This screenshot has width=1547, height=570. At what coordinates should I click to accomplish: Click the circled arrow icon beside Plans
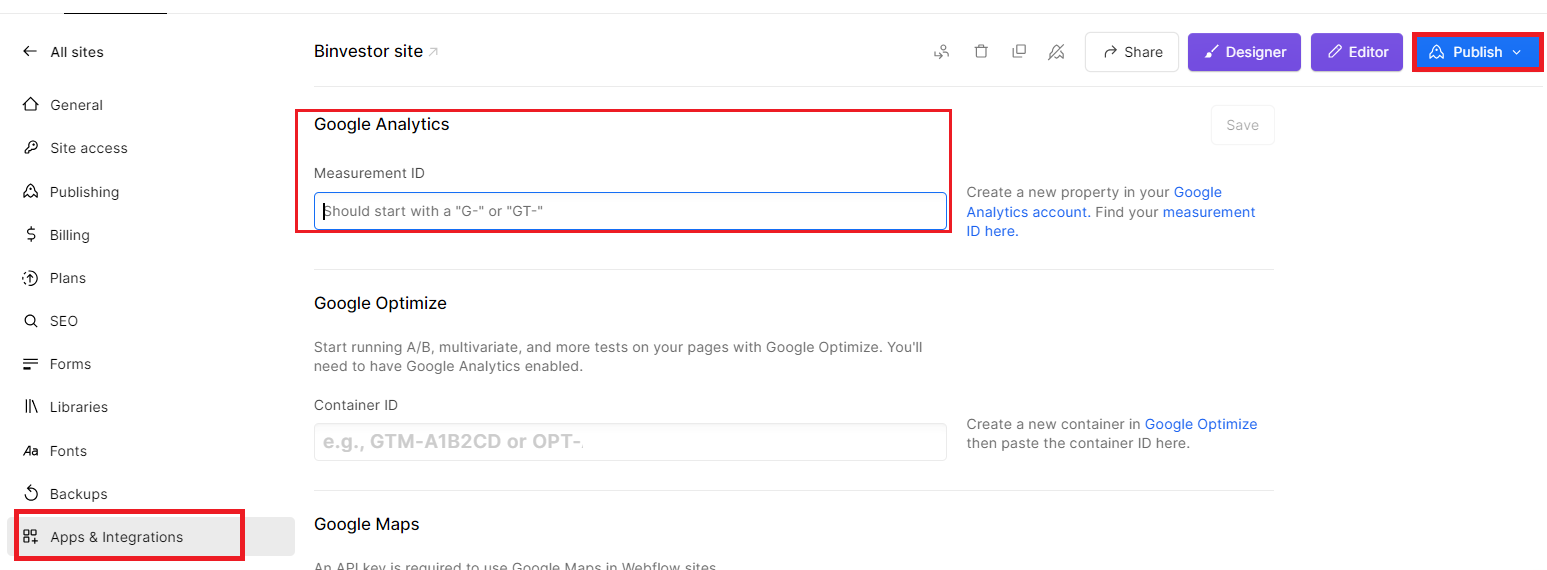[31, 278]
